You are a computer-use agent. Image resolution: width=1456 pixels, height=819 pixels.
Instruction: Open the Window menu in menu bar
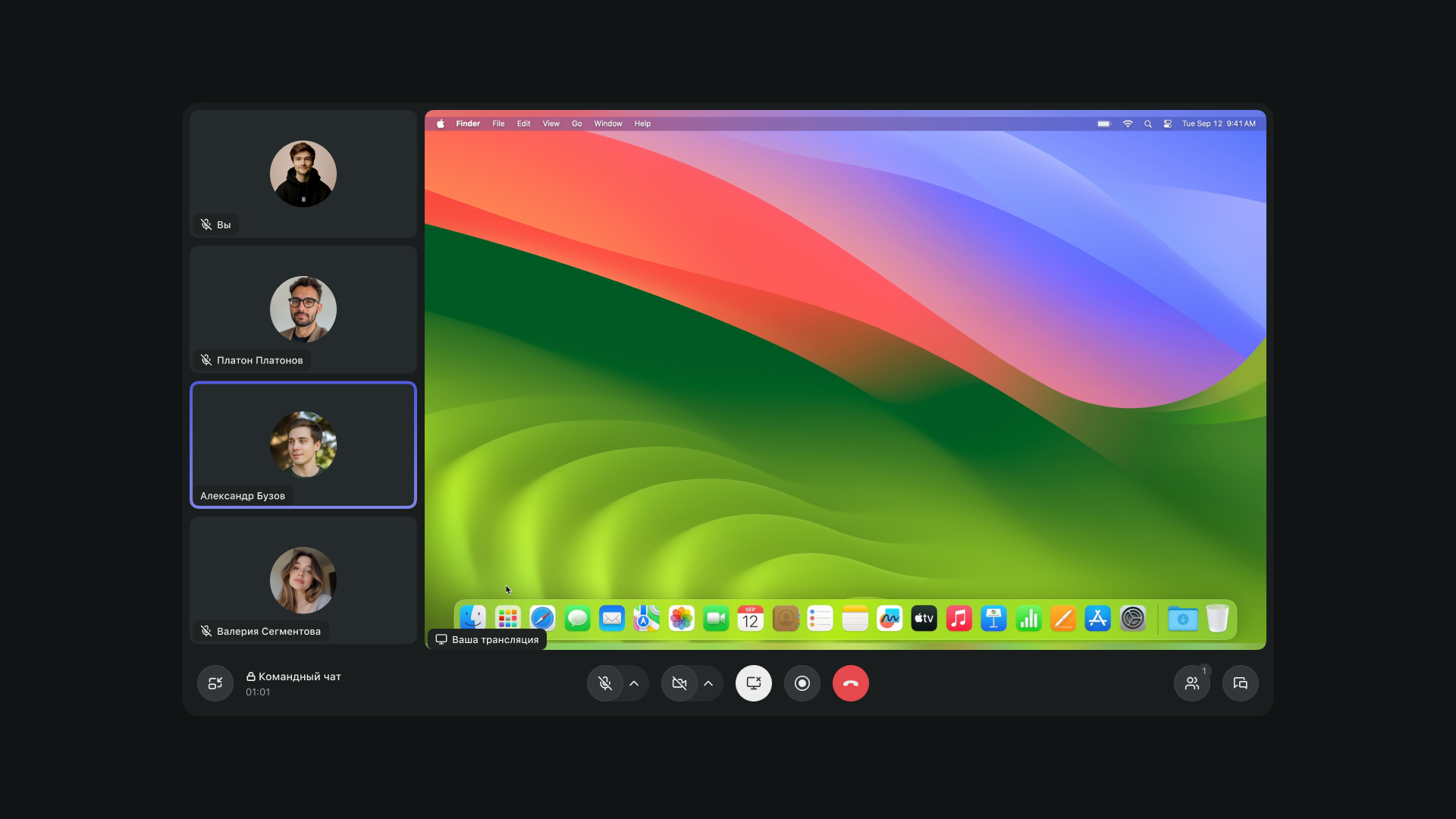(607, 124)
